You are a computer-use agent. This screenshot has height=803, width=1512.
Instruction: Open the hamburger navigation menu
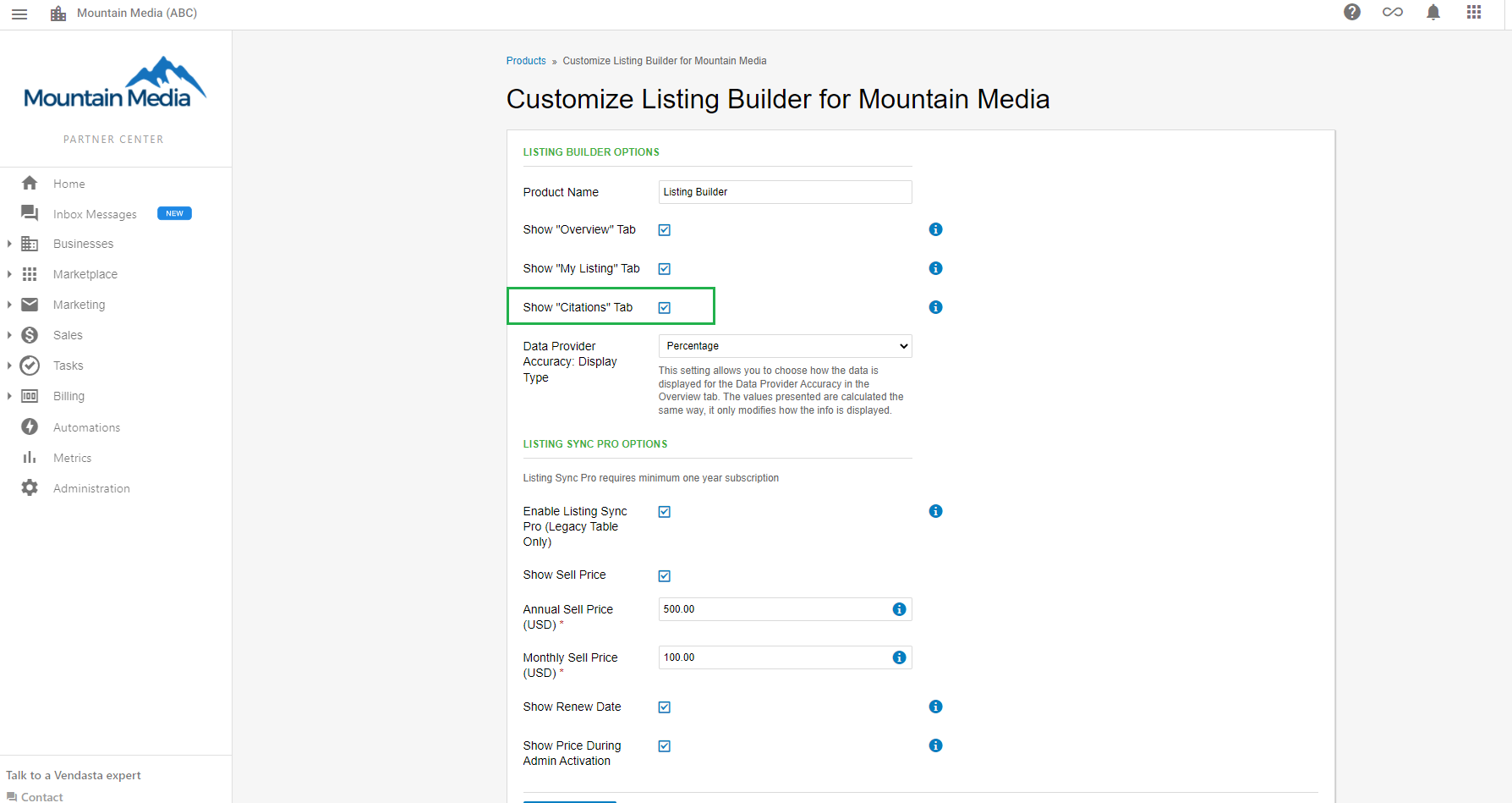[19, 14]
